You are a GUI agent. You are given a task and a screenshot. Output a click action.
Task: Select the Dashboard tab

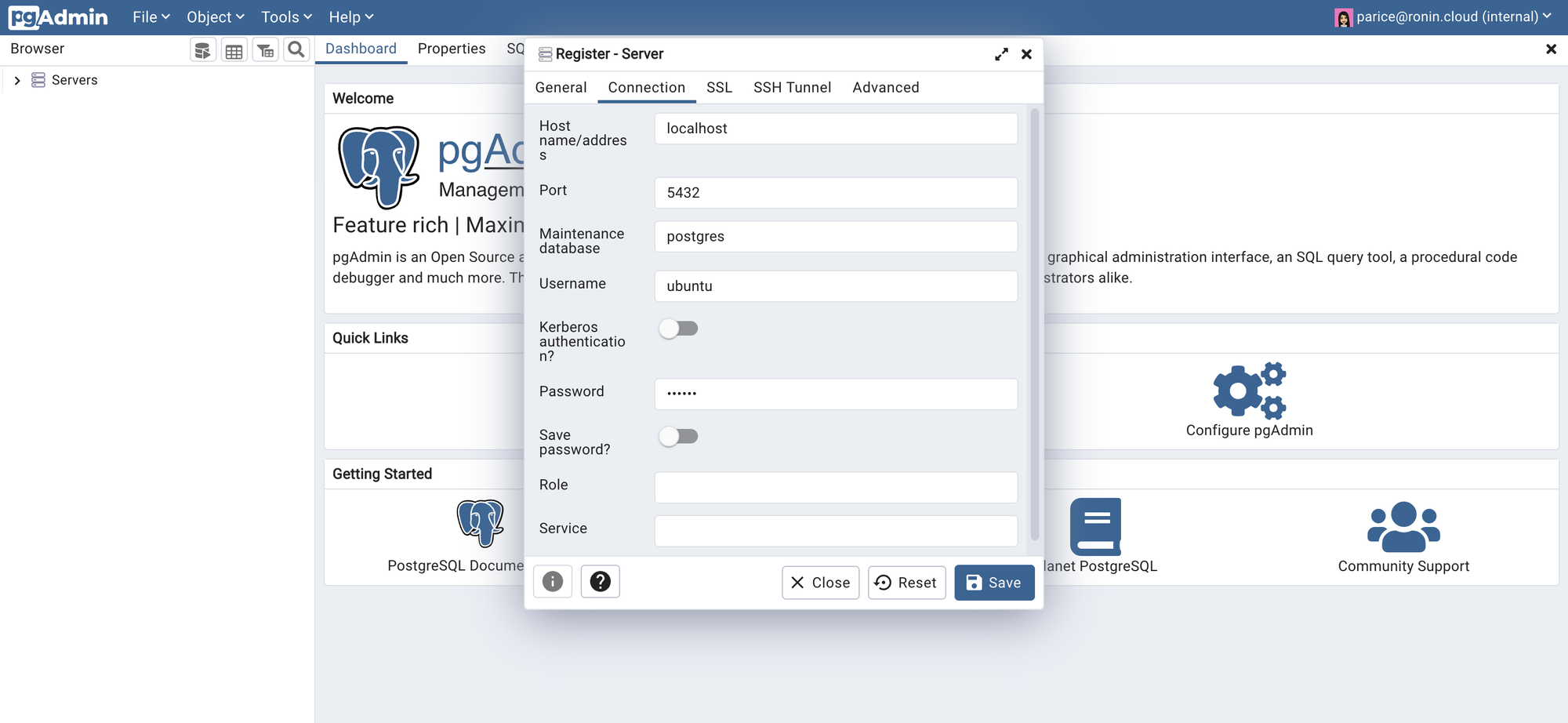(x=361, y=49)
